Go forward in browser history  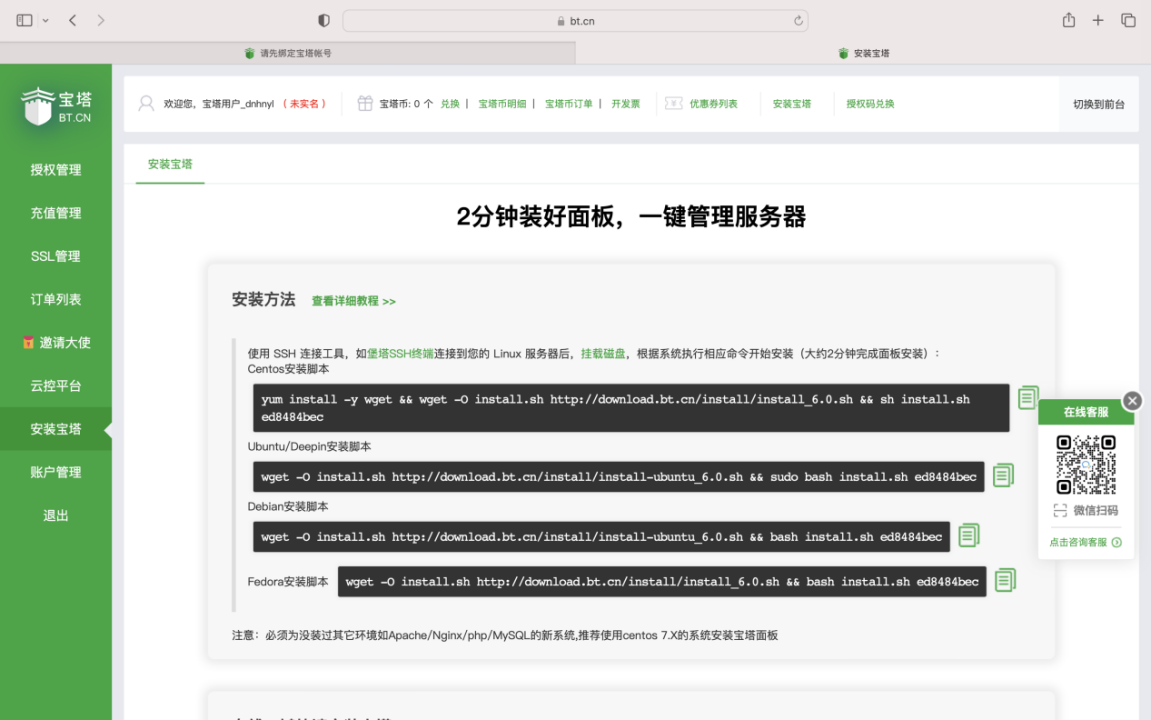coord(101,21)
